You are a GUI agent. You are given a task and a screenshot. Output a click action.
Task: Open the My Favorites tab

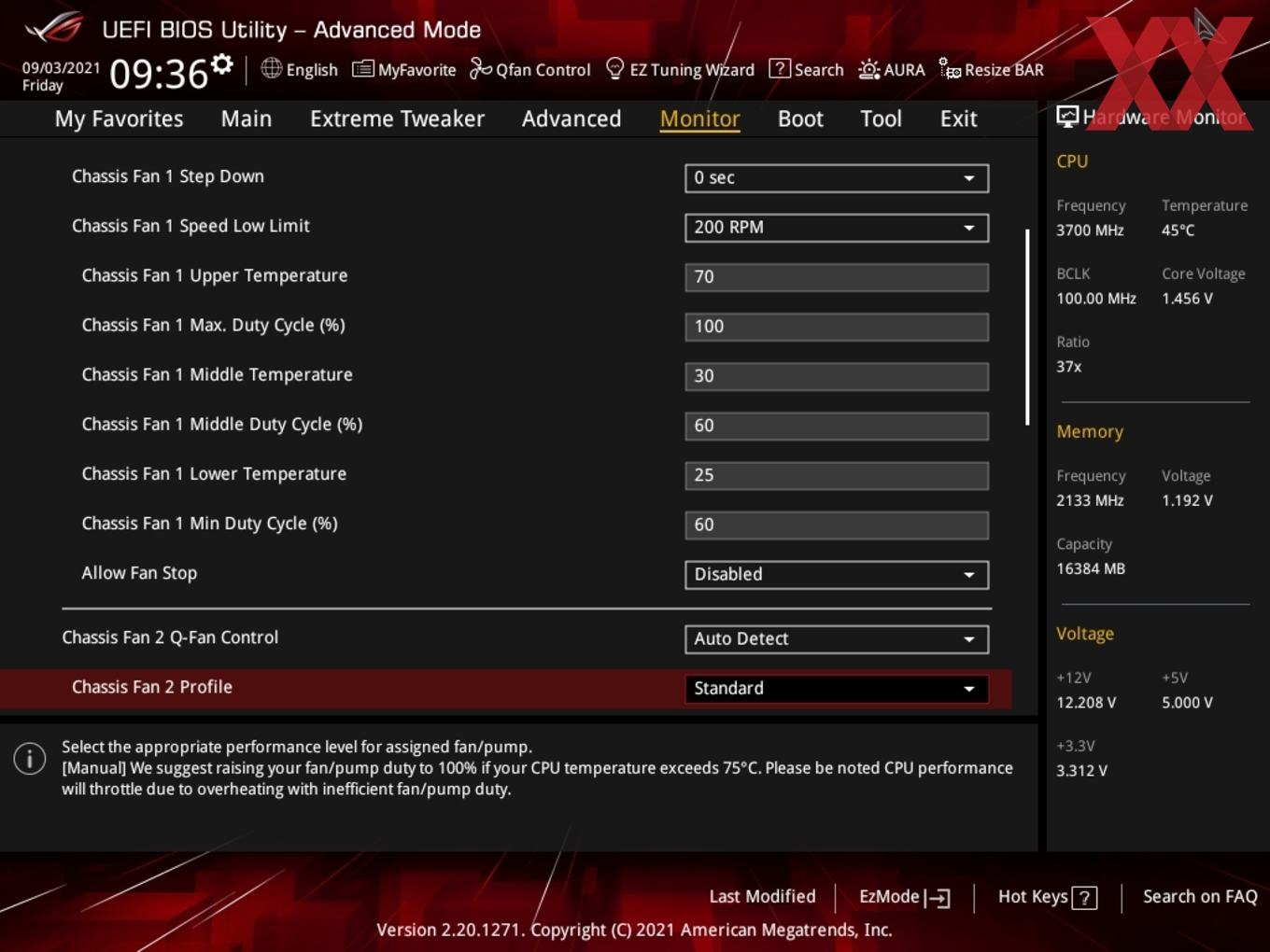(119, 119)
